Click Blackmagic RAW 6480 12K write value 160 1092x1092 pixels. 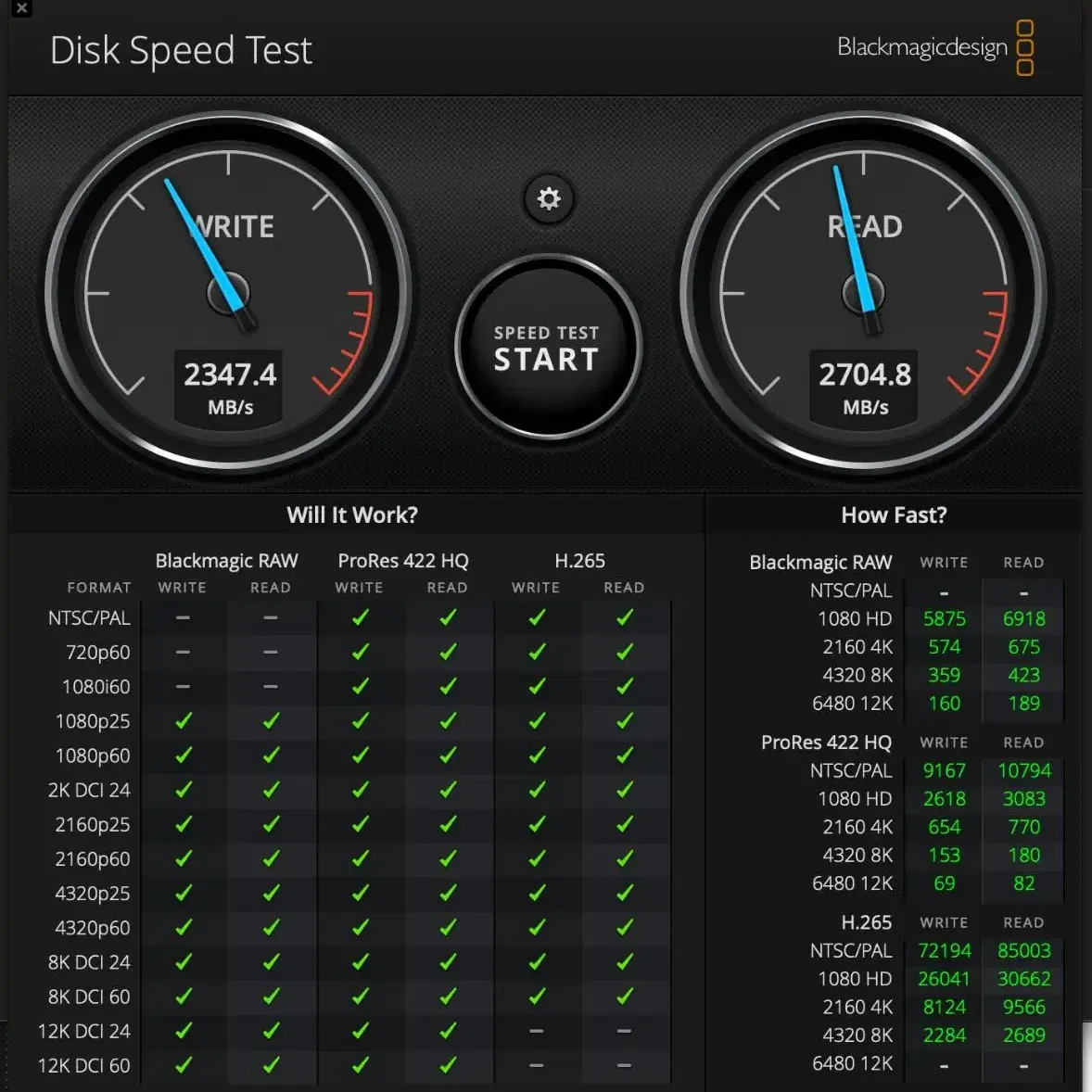[945, 704]
